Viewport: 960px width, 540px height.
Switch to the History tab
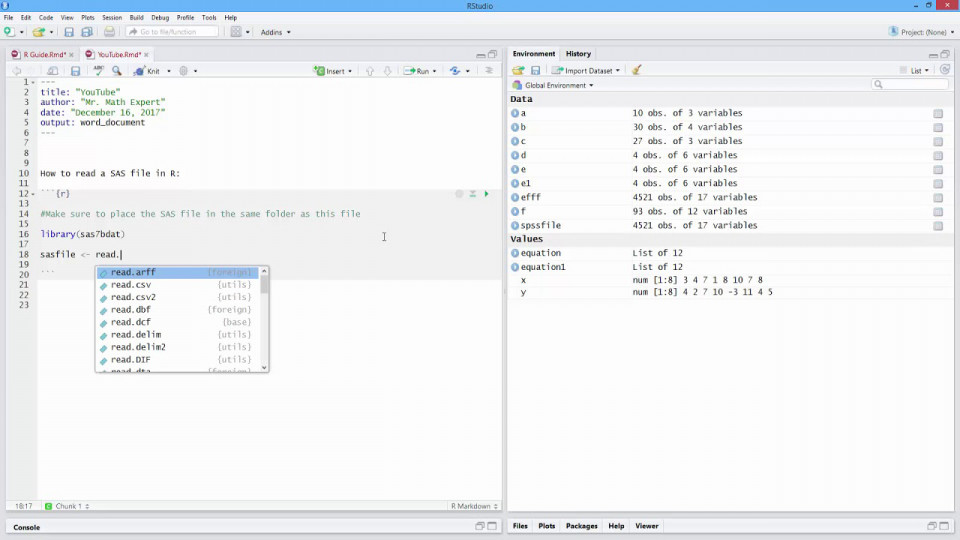click(x=579, y=54)
